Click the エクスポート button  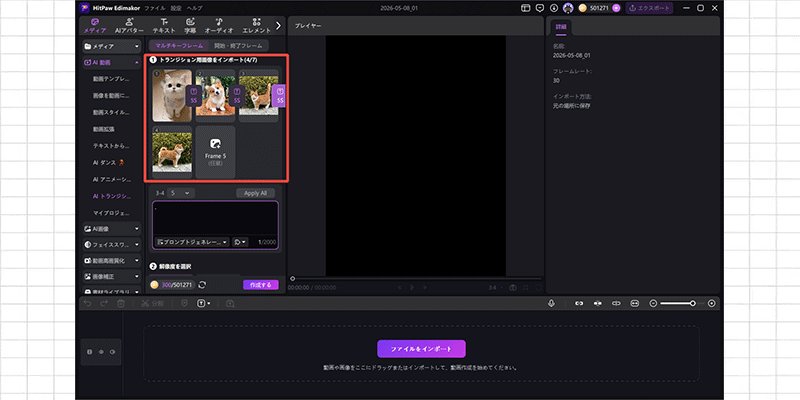649,8
